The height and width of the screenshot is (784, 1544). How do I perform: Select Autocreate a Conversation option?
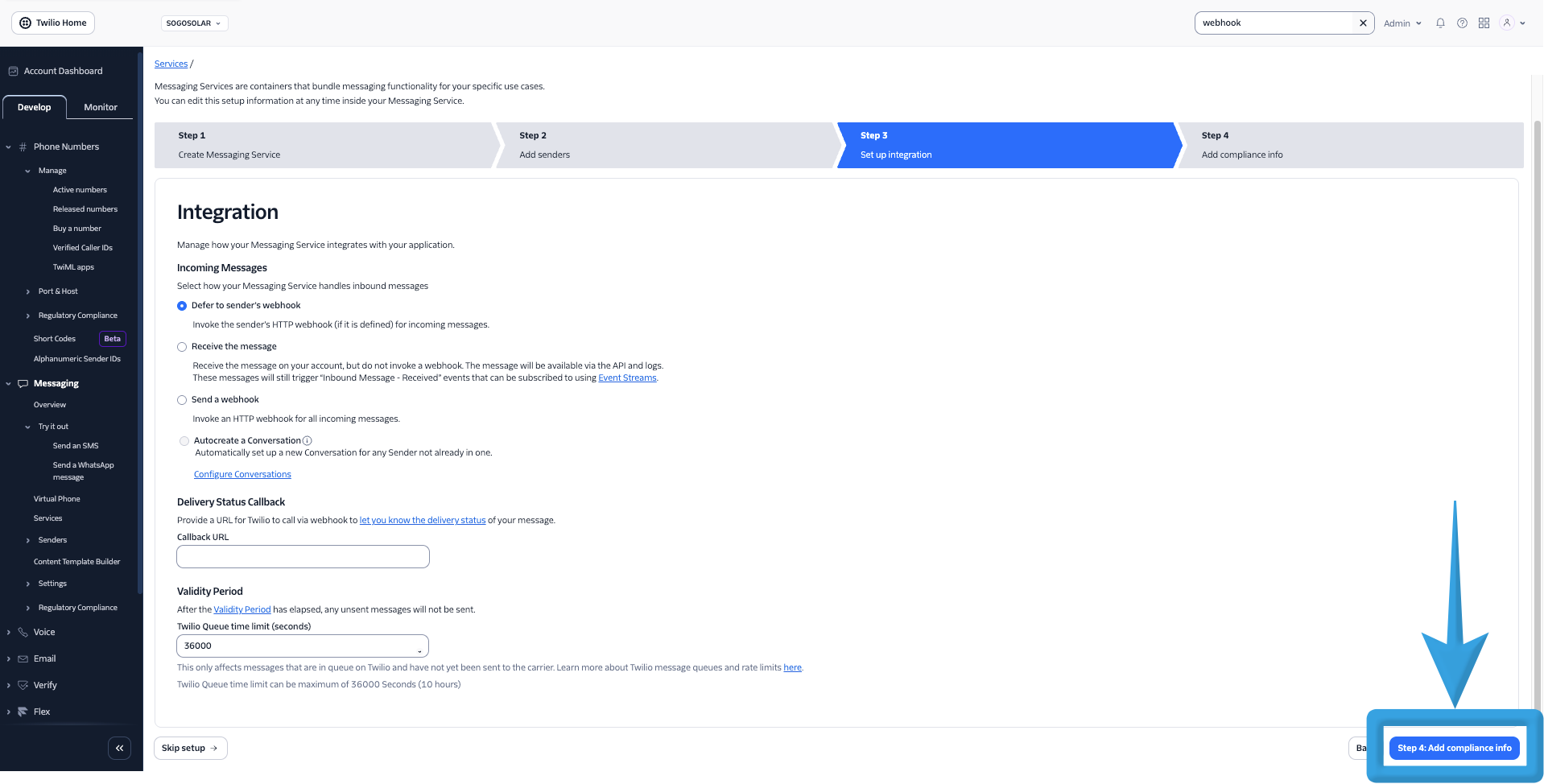184,440
